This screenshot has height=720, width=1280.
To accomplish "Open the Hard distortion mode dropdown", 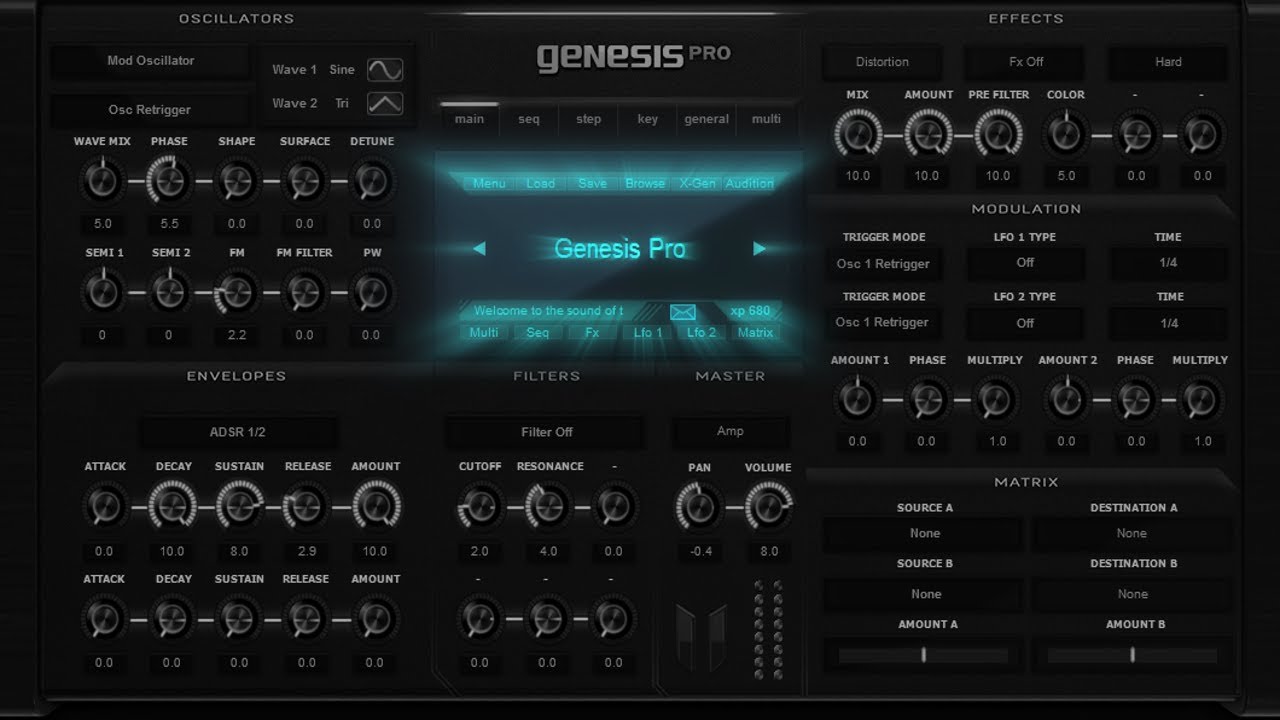I will pyautogui.click(x=1168, y=62).
